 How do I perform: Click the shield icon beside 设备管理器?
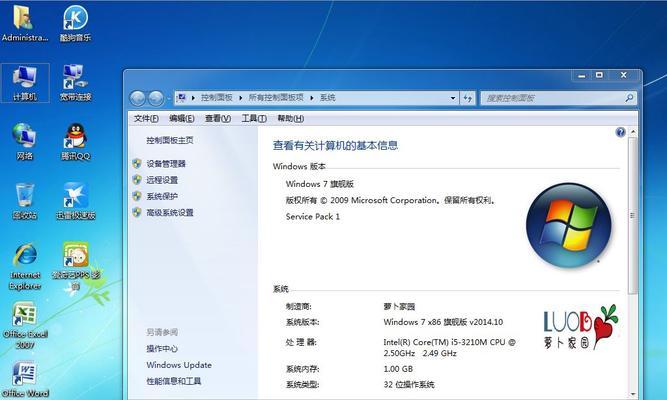[137, 163]
